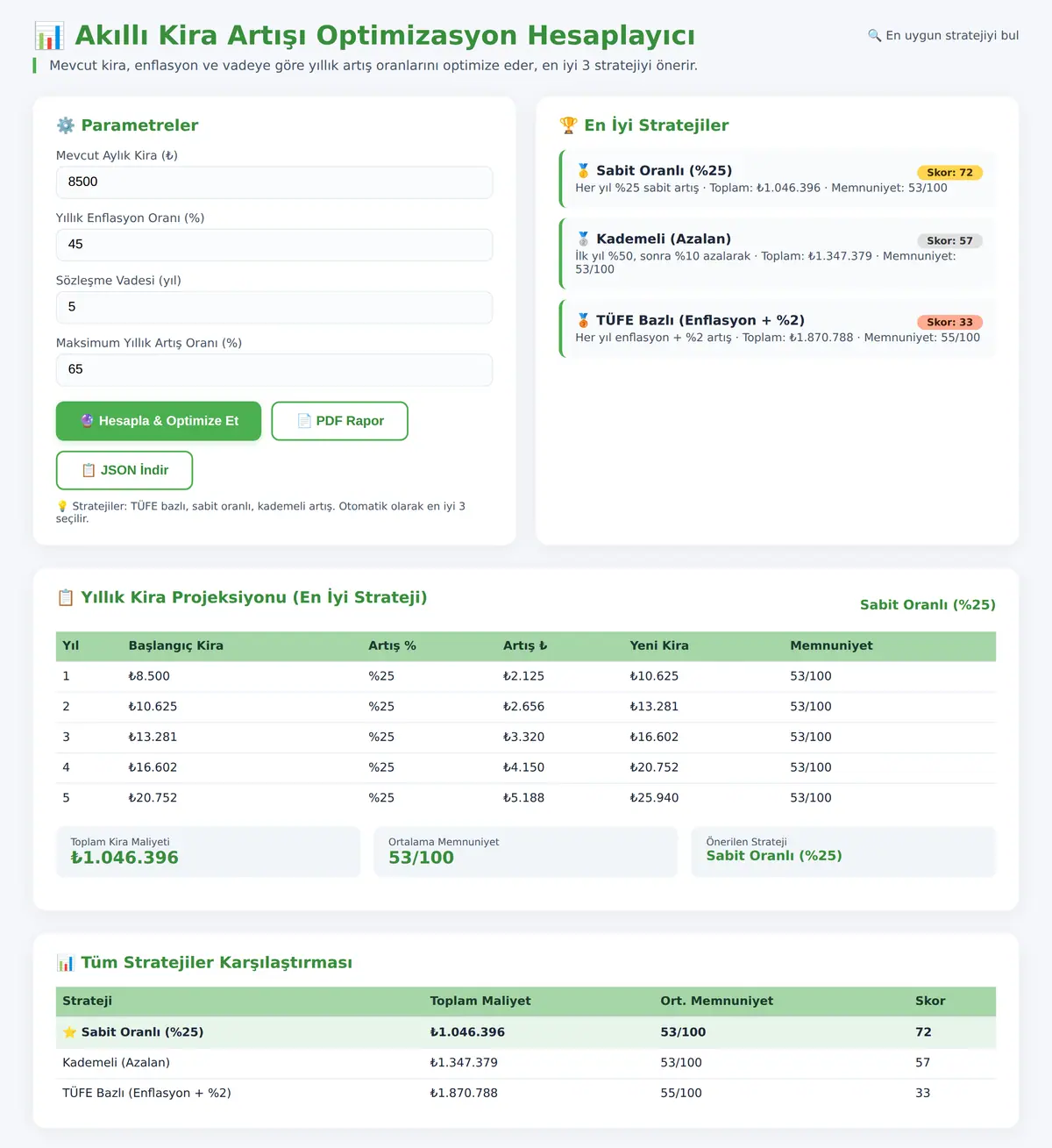Click the gold medal icon on Sabit Oranlı card
The image size is (1052, 1148).
pos(583,171)
